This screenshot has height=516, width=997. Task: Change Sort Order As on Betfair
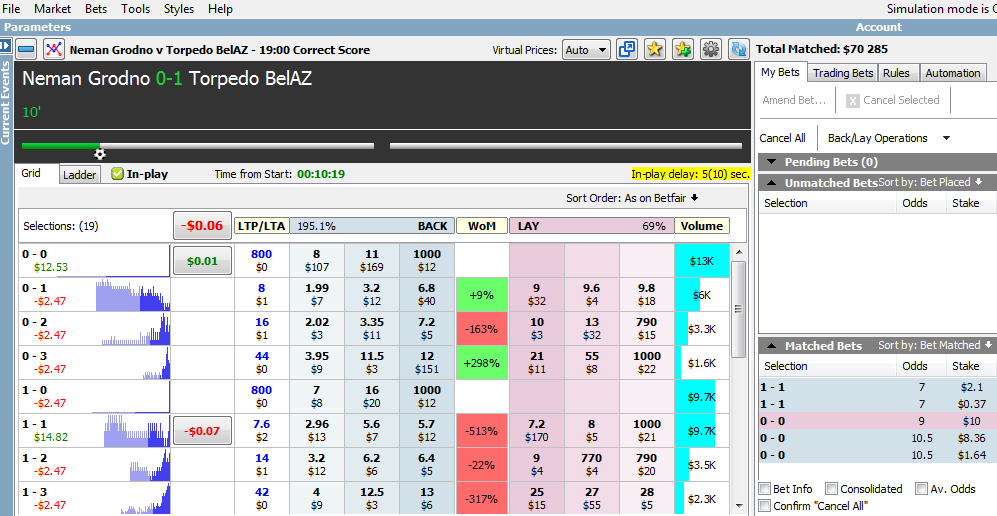[x=632, y=198]
